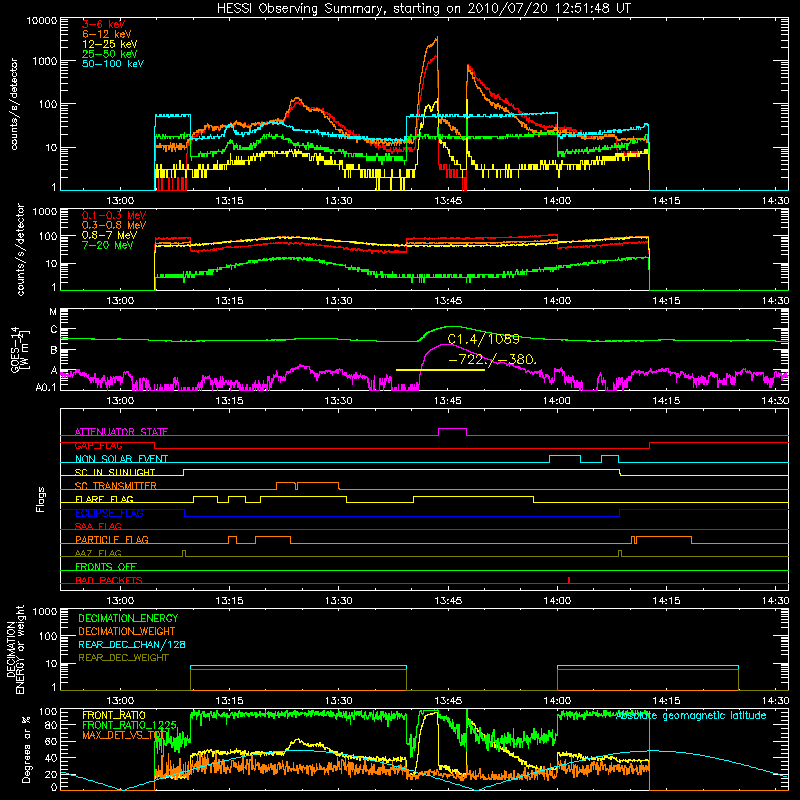Click the REAR_DEC_CHAN/128 legend label
Screen dimensions: 800x800
(132, 644)
